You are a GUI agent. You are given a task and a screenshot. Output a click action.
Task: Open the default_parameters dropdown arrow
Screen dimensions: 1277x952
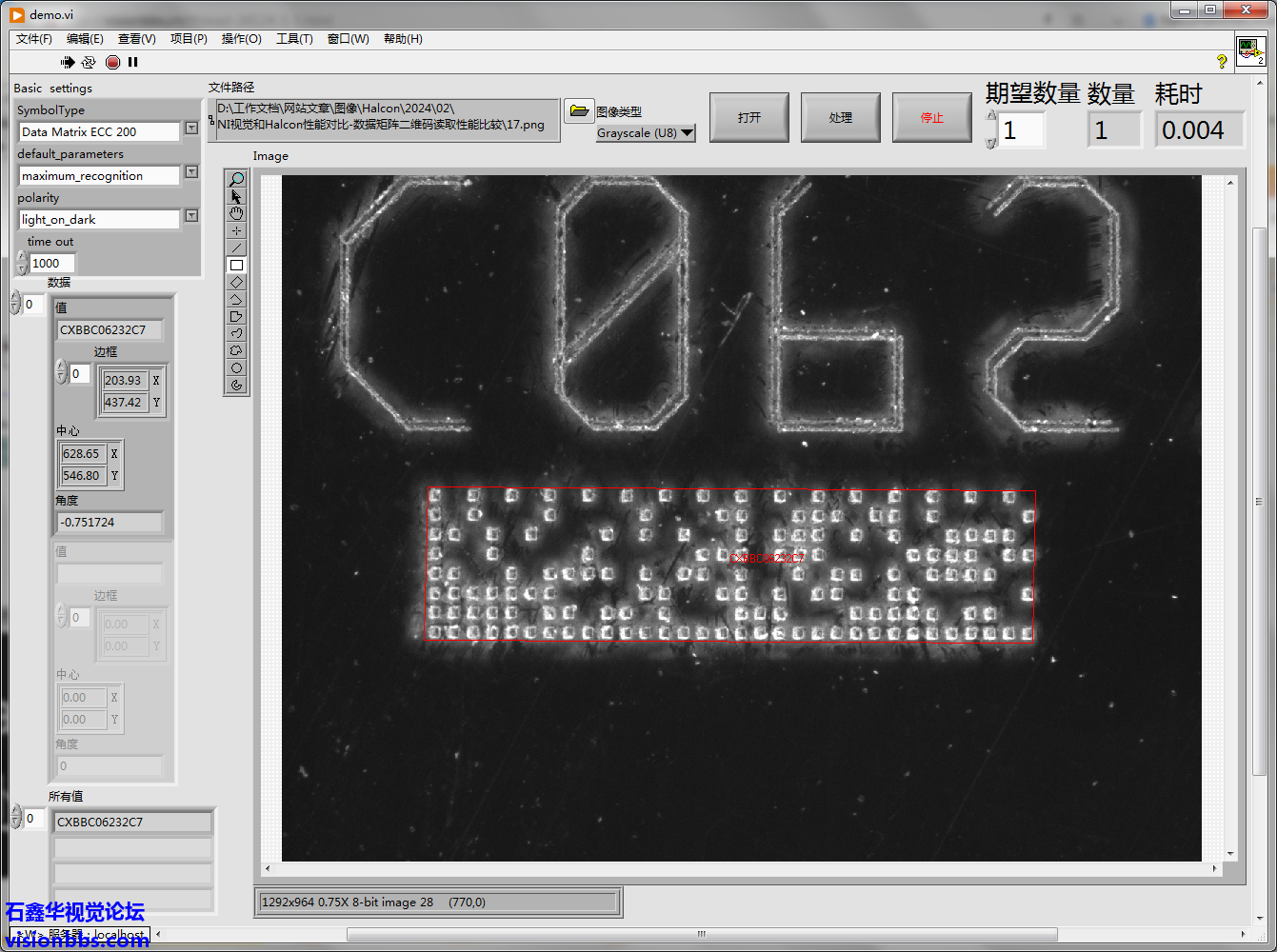[x=191, y=171]
